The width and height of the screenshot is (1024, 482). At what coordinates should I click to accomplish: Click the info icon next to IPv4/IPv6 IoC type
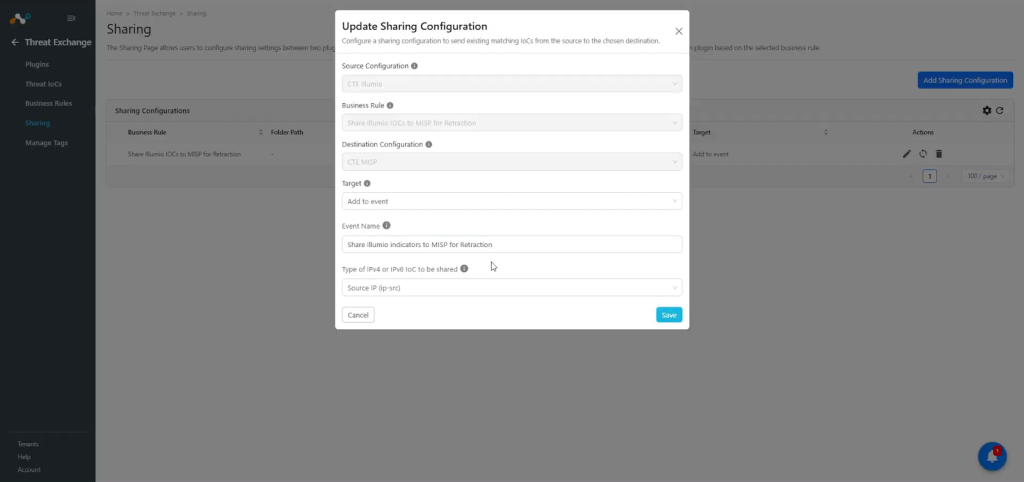[x=464, y=268]
